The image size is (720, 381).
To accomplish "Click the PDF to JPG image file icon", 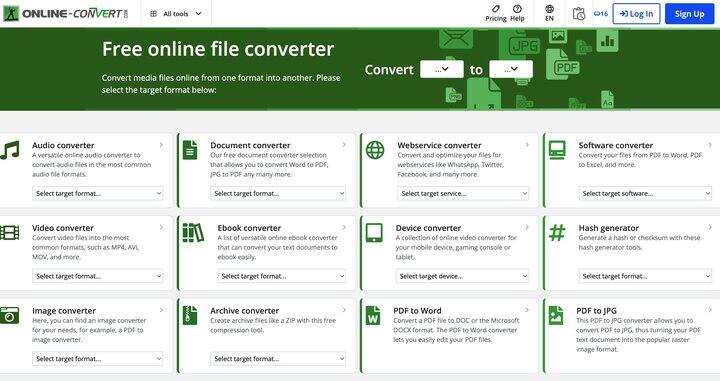I will point(556,315).
